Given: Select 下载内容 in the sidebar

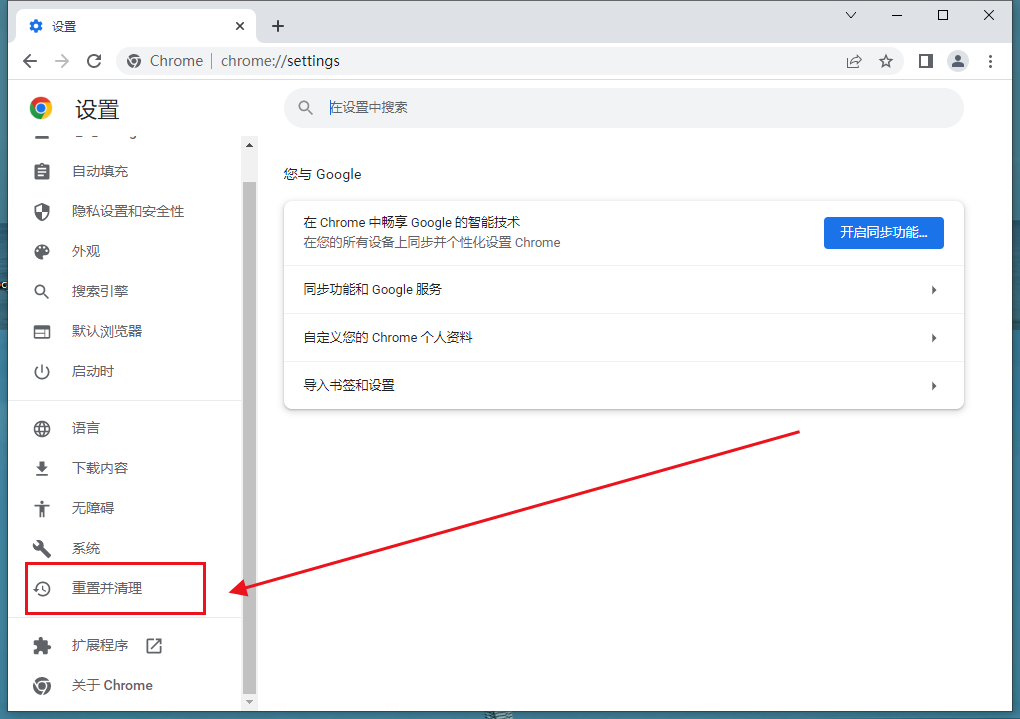Looking at the screenshot, I should point(124,468).
